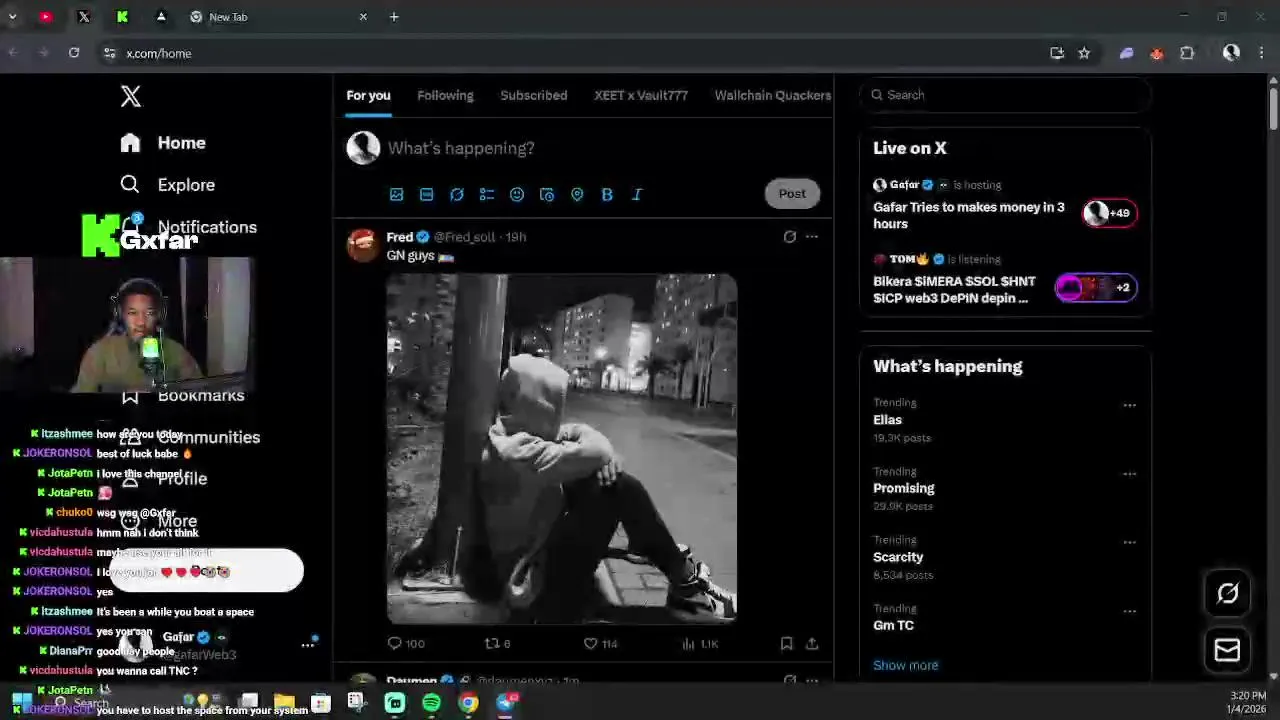Image resolution: width=1280 pixels, height=720 pixels.
Task: Repost Fred's GN guys post
Action: (x=497, y=644)
